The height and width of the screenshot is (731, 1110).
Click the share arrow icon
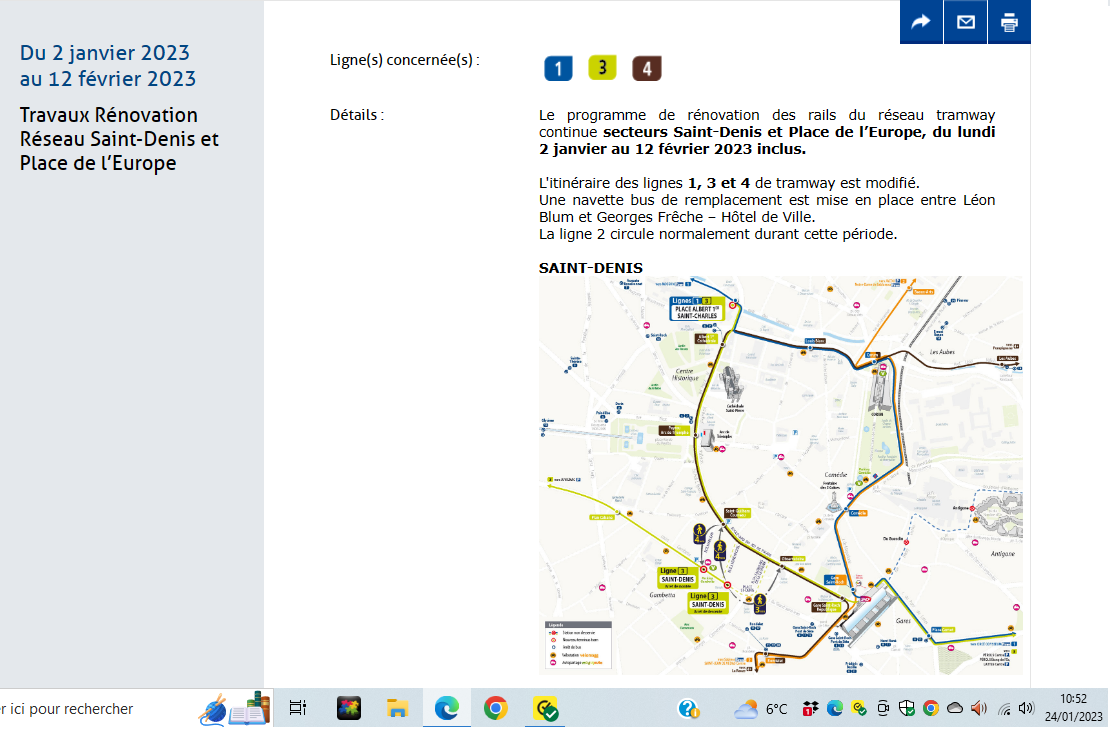pyautogui.click(x=921, y=22)
